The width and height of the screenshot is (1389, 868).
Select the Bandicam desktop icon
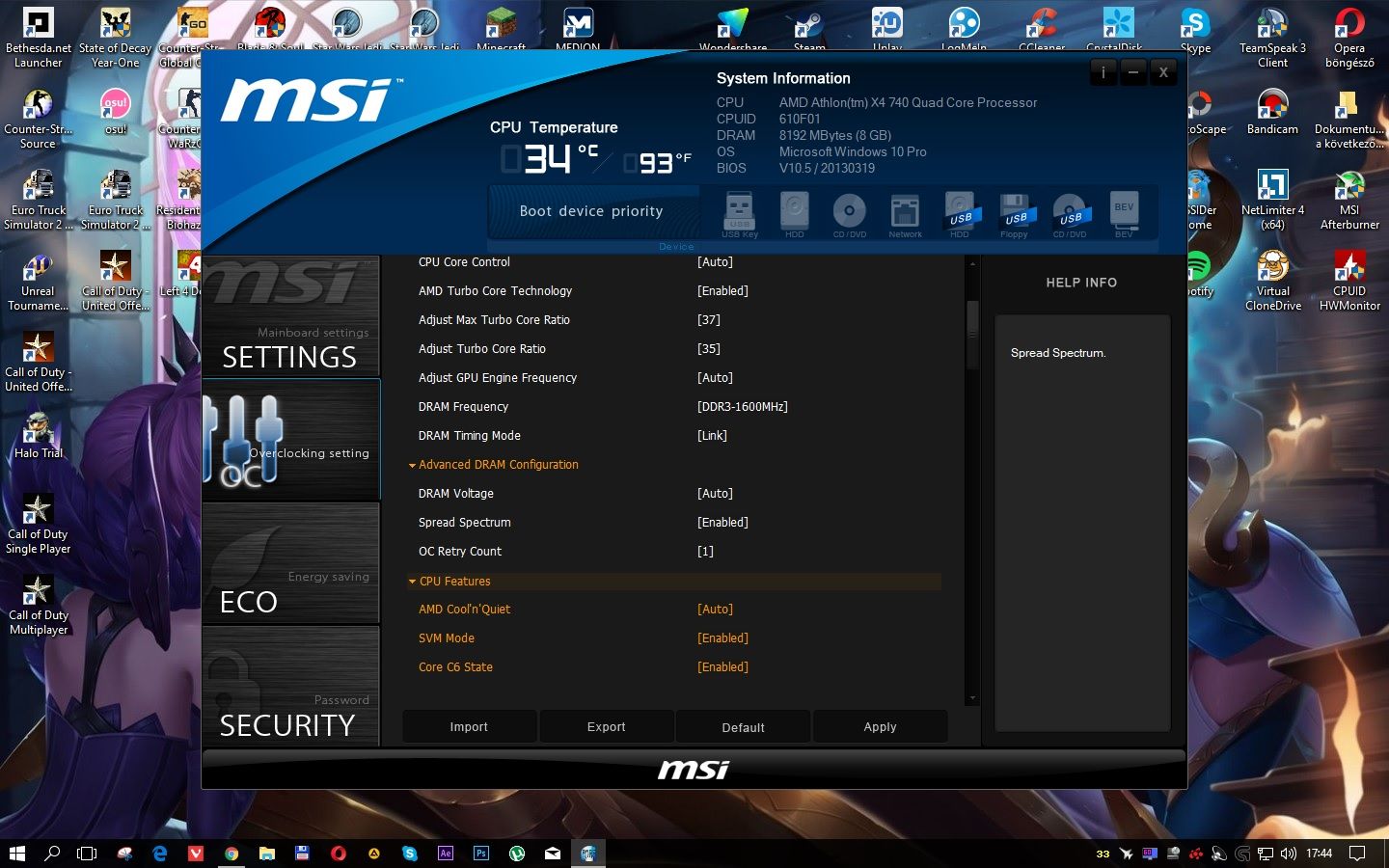tap(1272, 112)
